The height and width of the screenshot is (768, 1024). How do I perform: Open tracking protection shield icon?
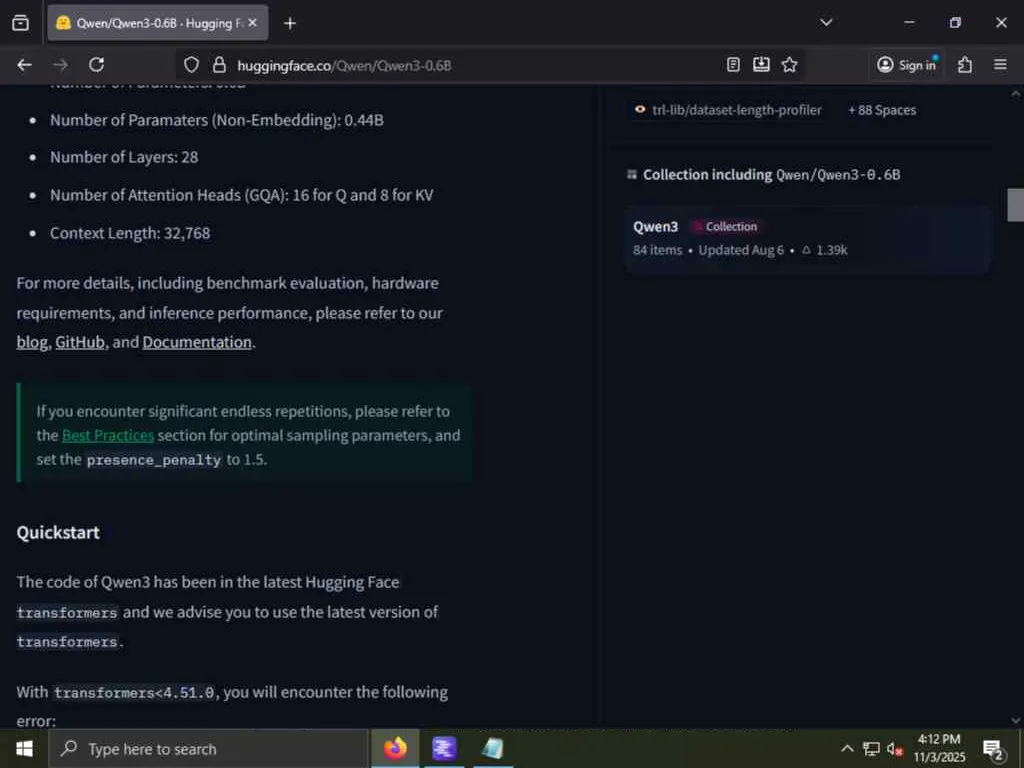[191, 65]
